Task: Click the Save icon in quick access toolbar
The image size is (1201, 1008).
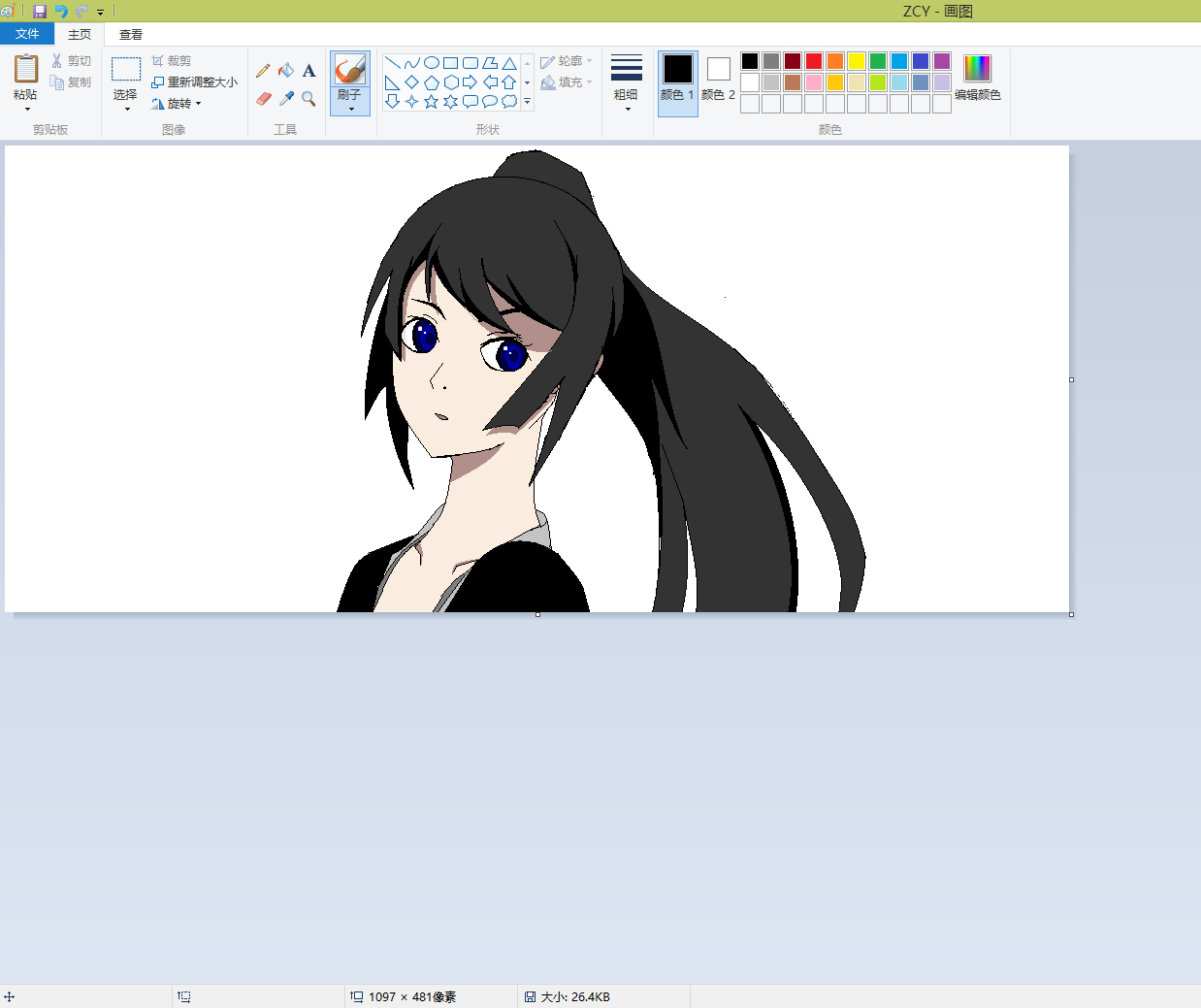Action: (x=40, y=12)
